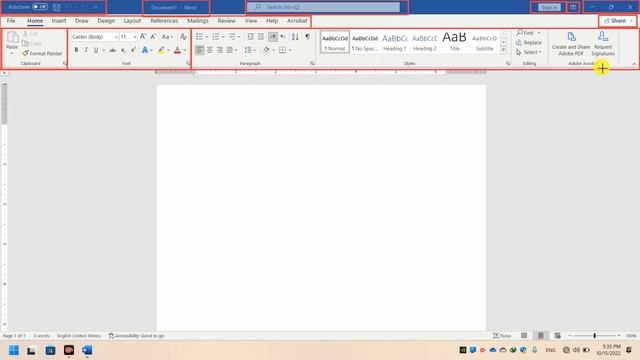Viewport: 640px width, 360px height.
Task: Switch to the Insert tab
Action: coord(59,21)
